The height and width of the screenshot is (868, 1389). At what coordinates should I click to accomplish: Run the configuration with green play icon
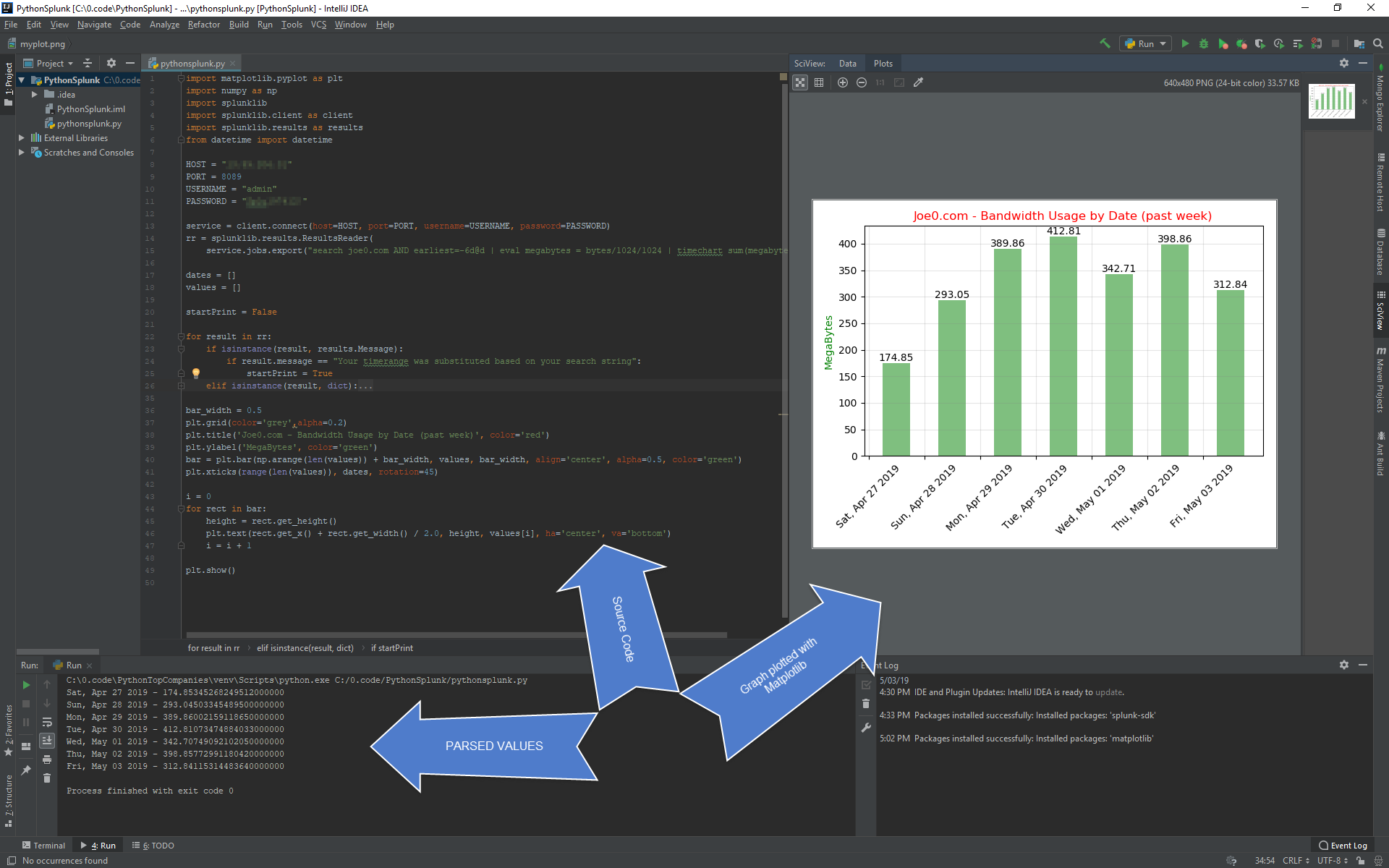[1185, 43]
